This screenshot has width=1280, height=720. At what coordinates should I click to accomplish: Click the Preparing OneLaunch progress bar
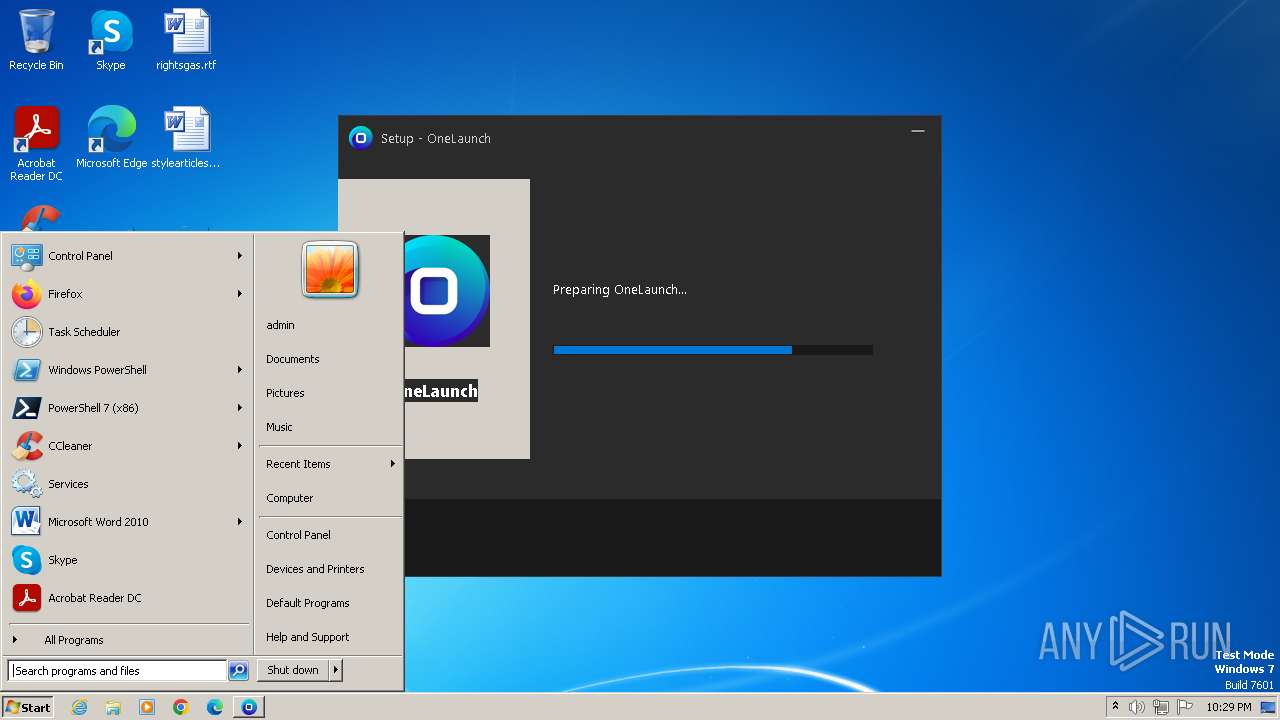click(x=713, y=350)
